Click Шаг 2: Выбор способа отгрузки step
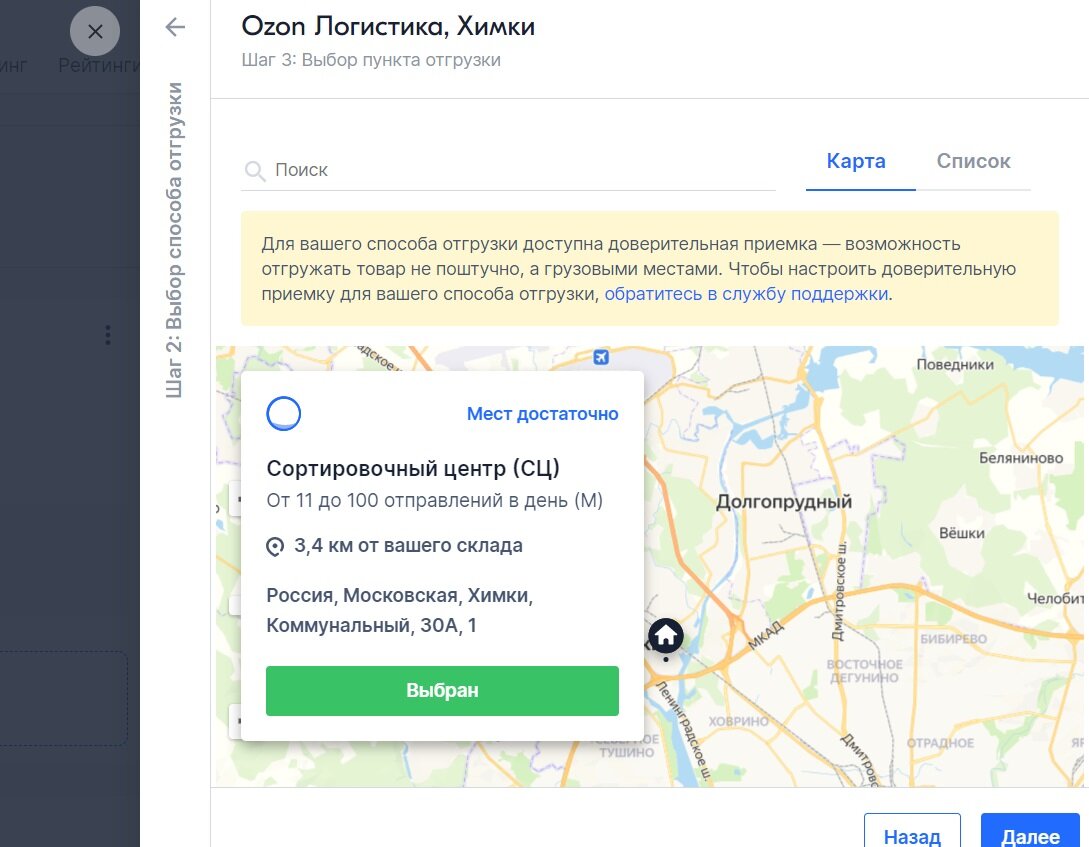Viewport: 1089px width, 847px height. pyautogui.click(x=174, y=240)
